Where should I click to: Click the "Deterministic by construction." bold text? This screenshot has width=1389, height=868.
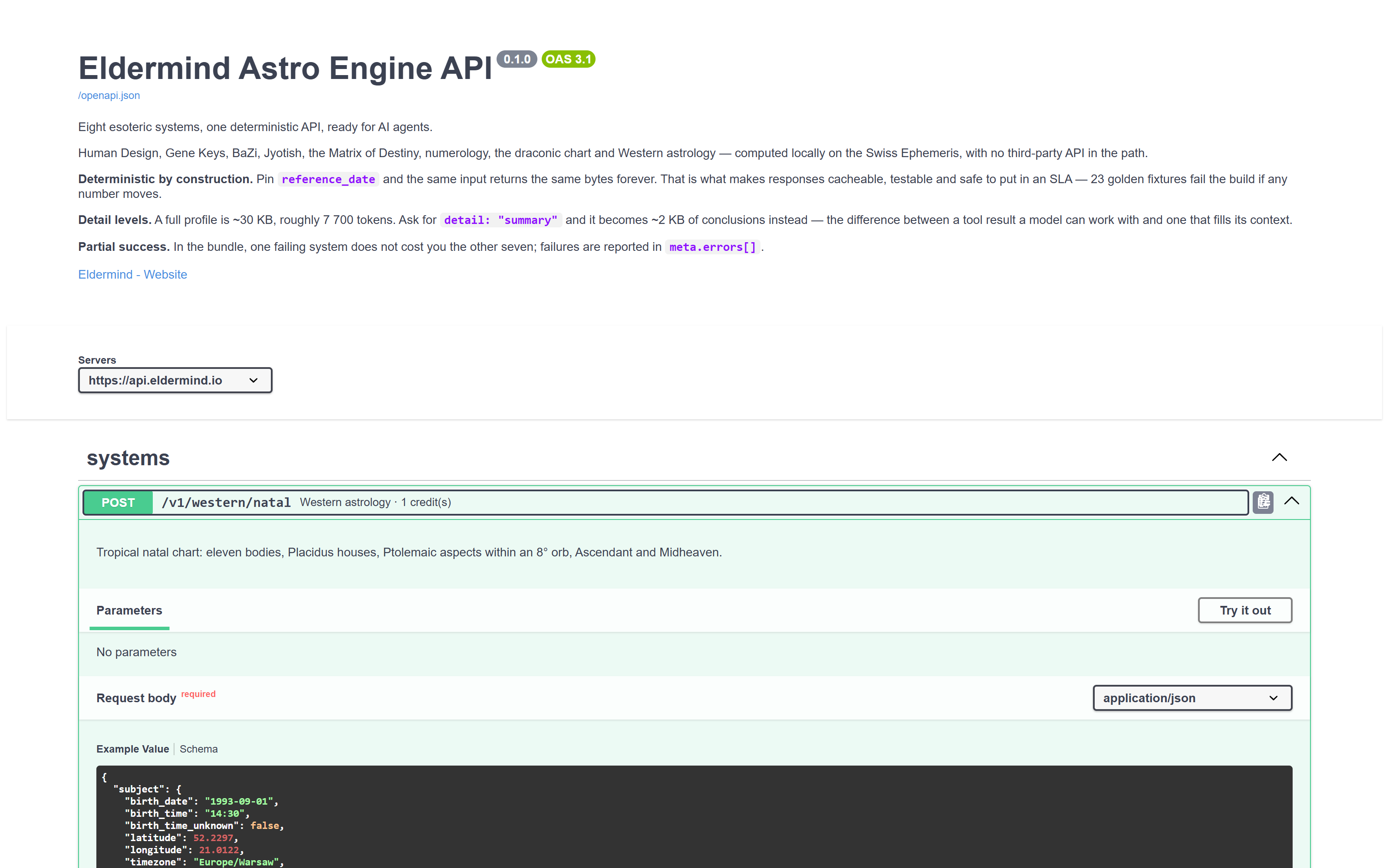click(x=165, y=179)
